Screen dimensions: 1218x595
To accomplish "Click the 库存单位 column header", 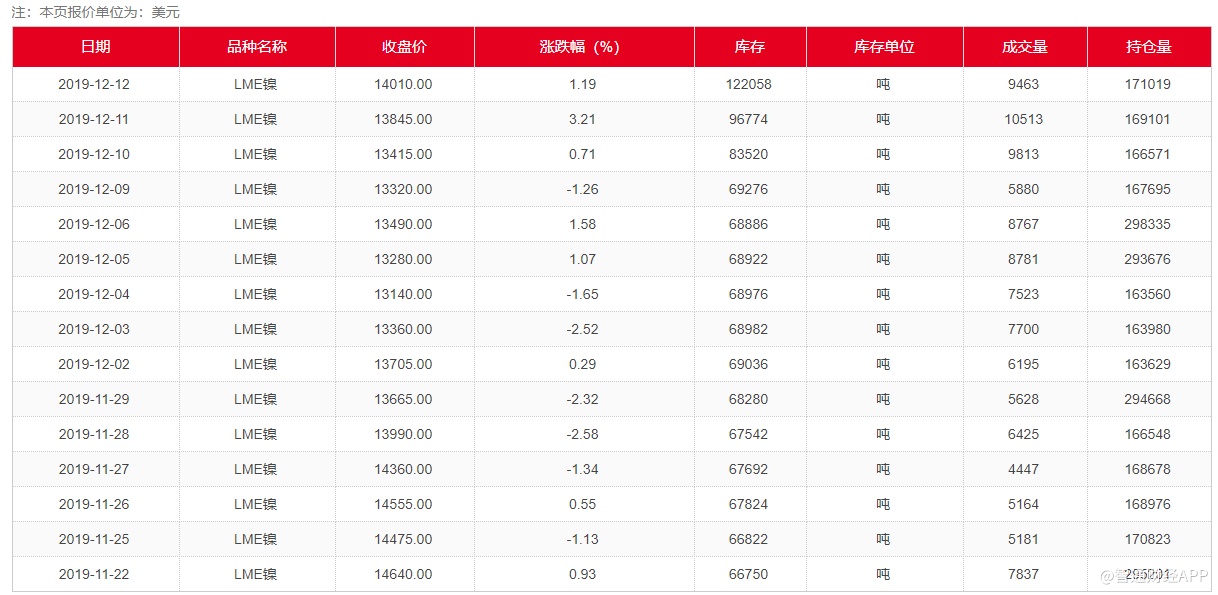I will click(x=884, y=47).
